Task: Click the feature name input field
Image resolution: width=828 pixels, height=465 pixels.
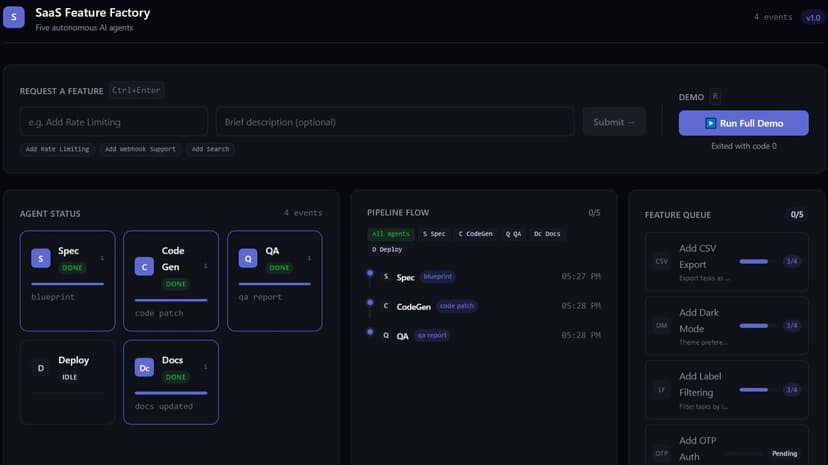Action: (114, 122)
